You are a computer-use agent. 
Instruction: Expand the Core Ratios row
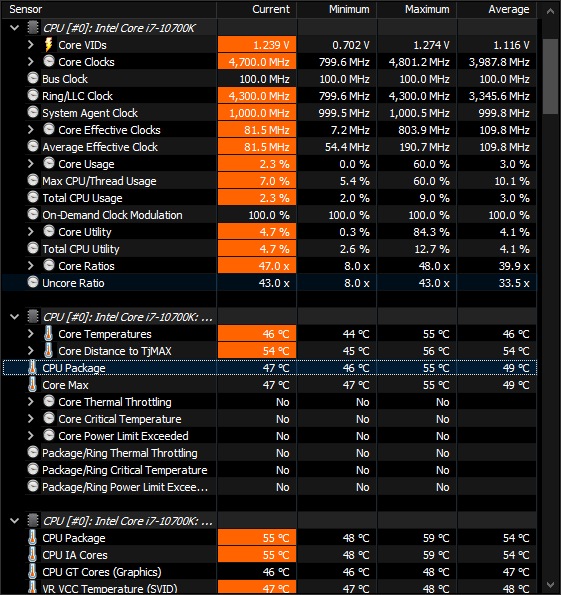point(31,266)
